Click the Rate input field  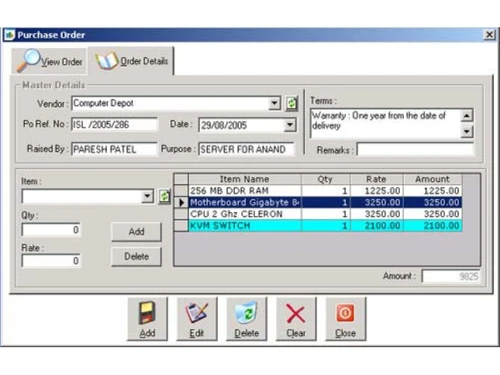pyautogui.click(x=51, y=261)
